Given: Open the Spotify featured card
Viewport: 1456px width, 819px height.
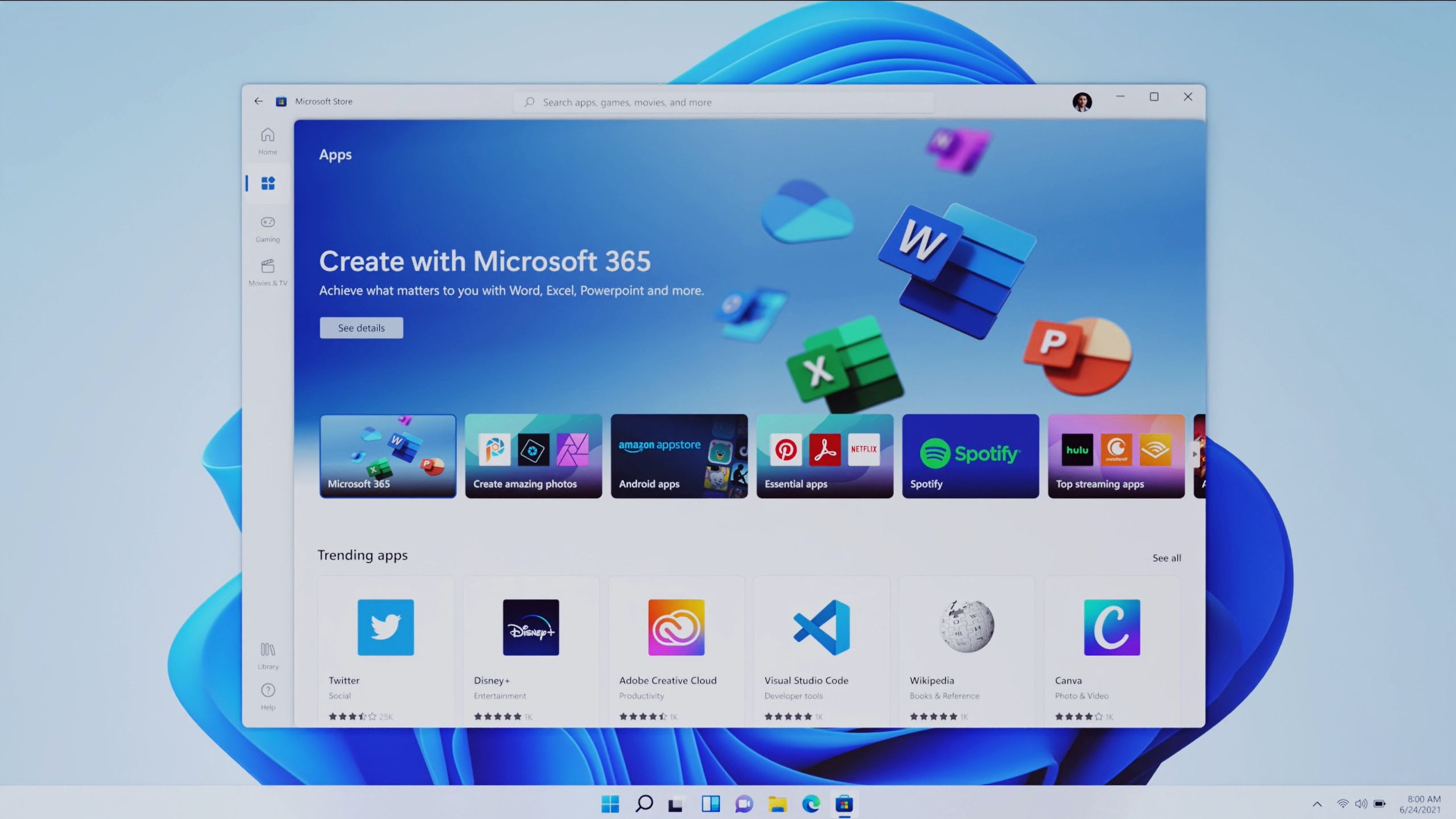Looking at the screenshot, I should (x=970, y=455).
